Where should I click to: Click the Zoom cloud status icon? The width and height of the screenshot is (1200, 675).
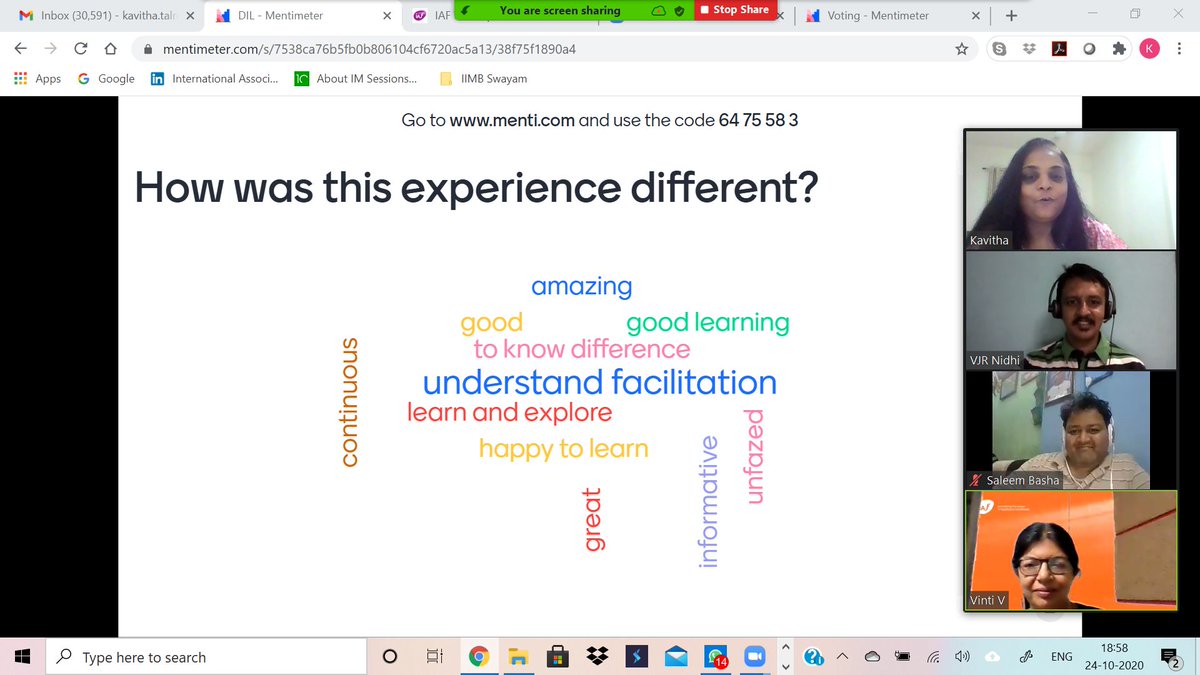pos(657,10)
